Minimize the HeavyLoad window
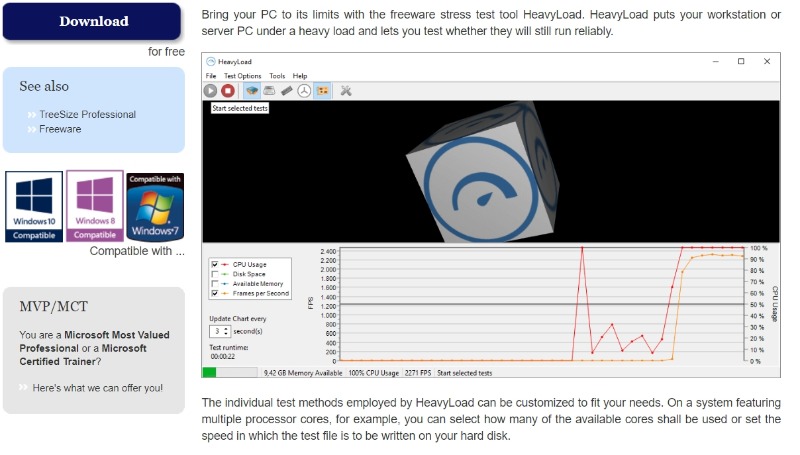800x455 pixels. pos(716,61)
